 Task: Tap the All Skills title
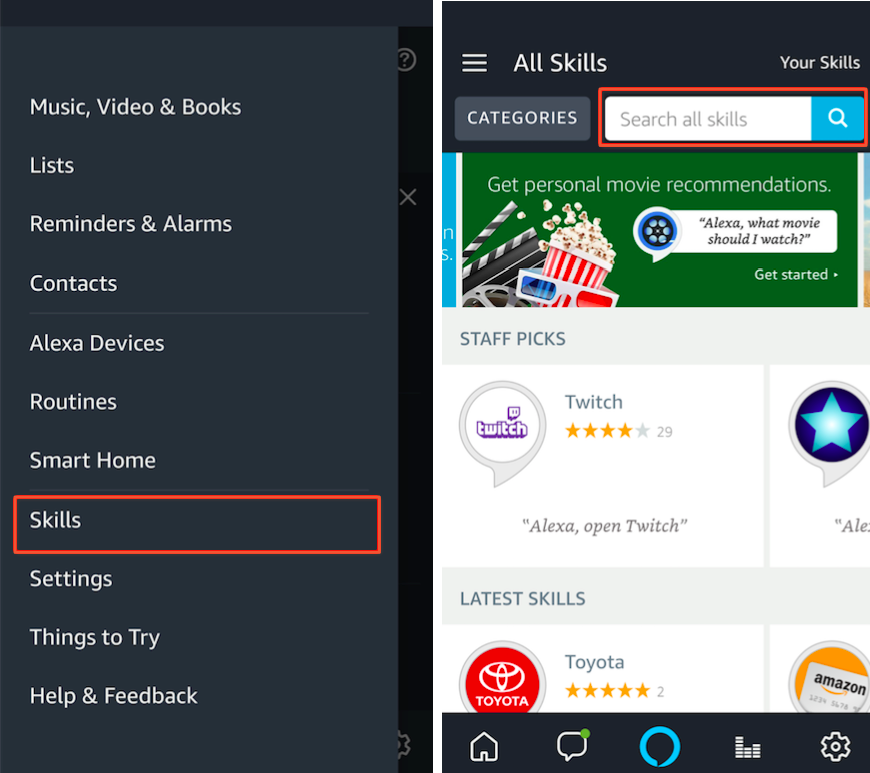(x=560, y=63)
